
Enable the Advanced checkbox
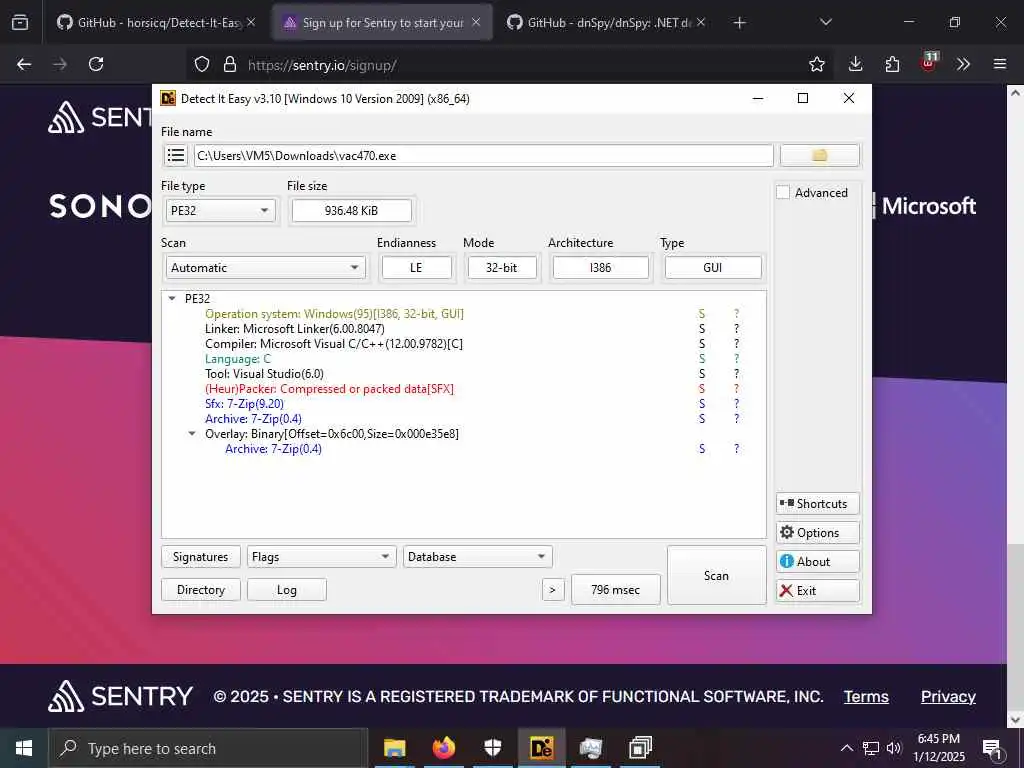(x=783, y=193)
